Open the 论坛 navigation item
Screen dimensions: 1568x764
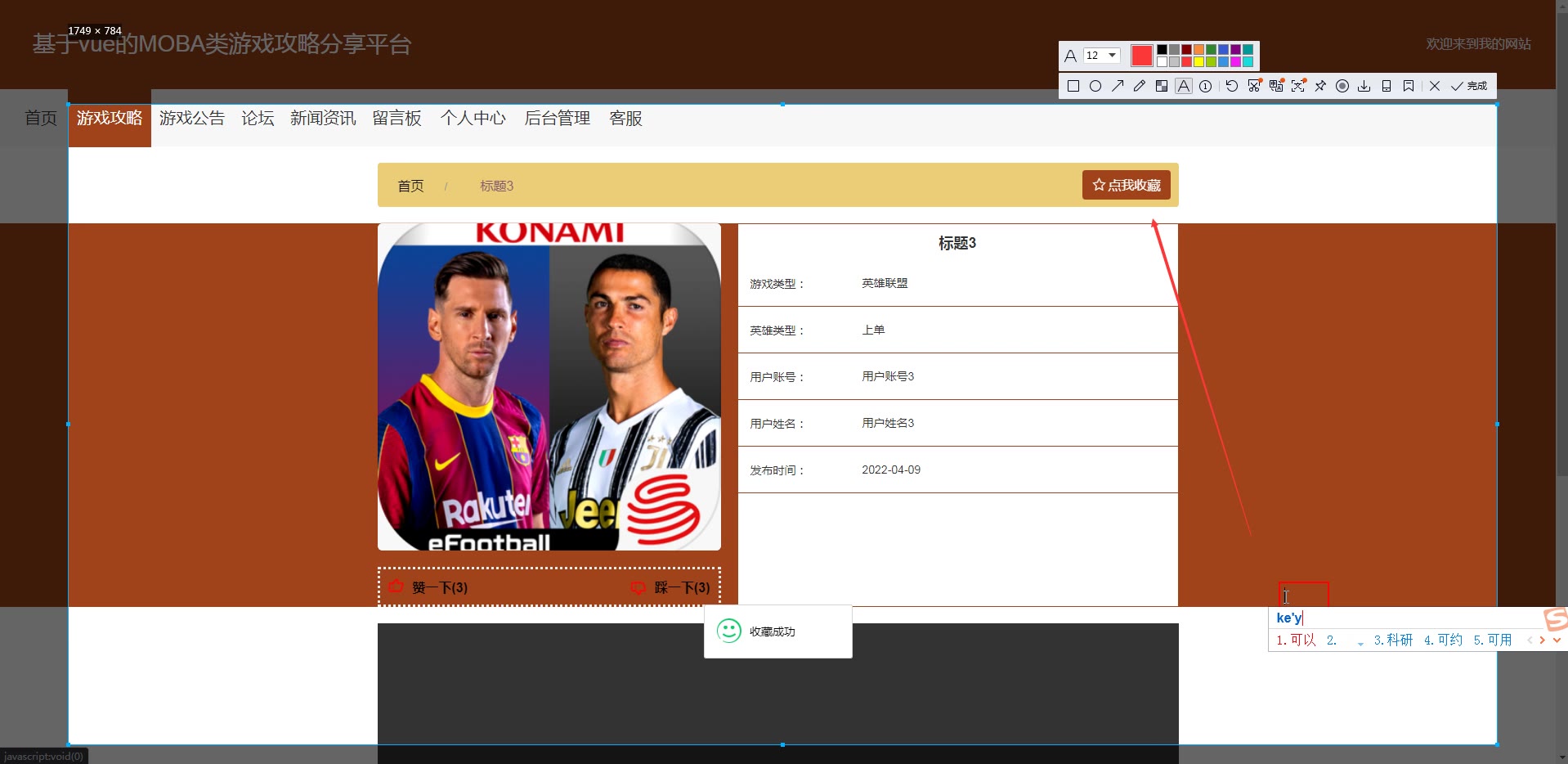pyautogui.click(x=258, y=119)
